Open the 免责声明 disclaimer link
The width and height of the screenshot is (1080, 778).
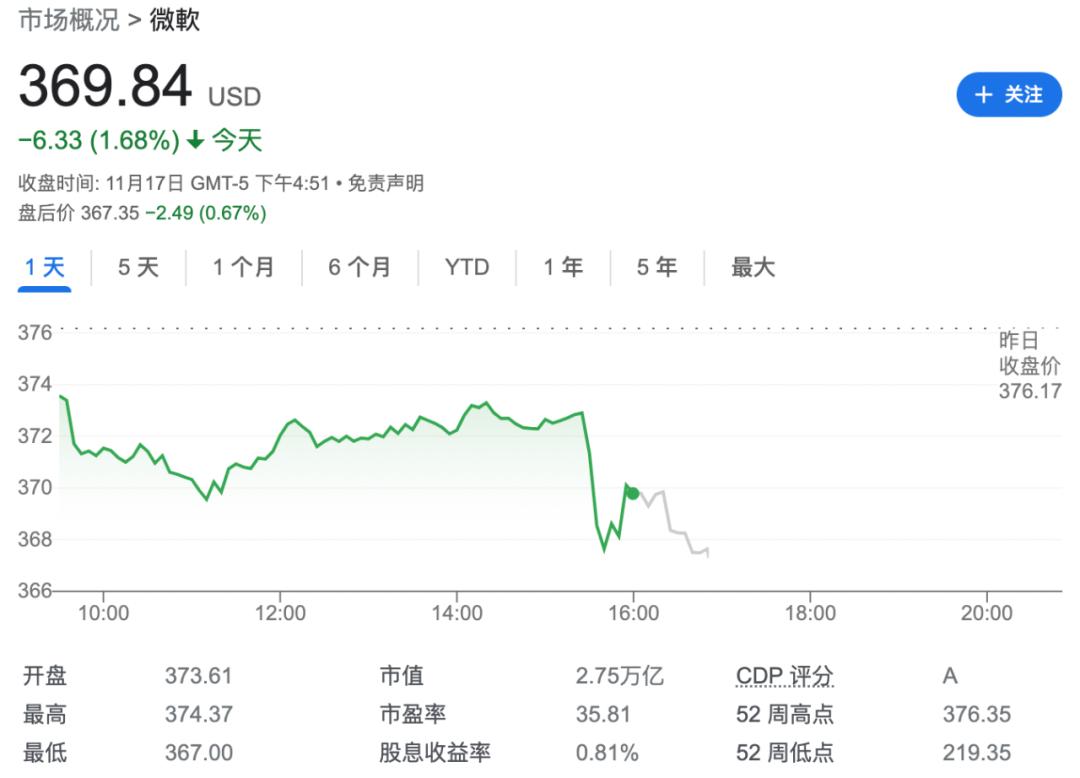point(385,183)
